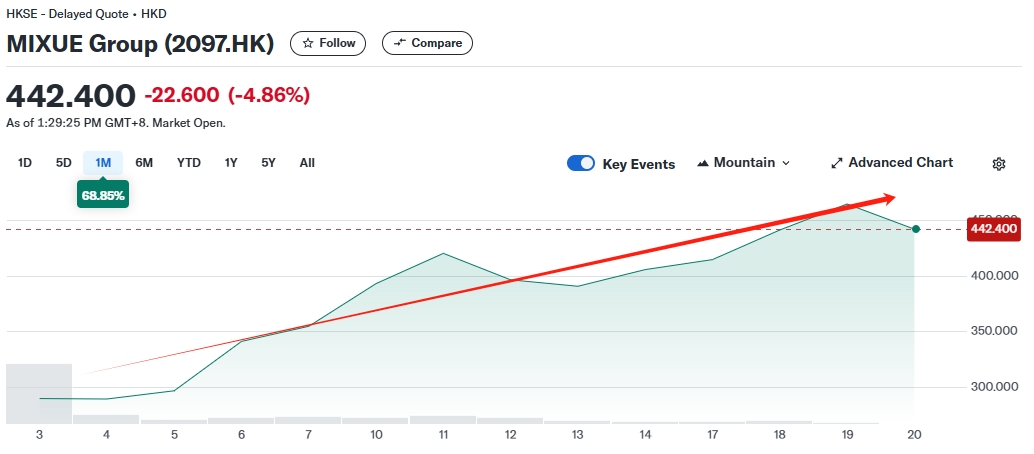Click the date label 11 on x-axis

click(x=443, y=435)
